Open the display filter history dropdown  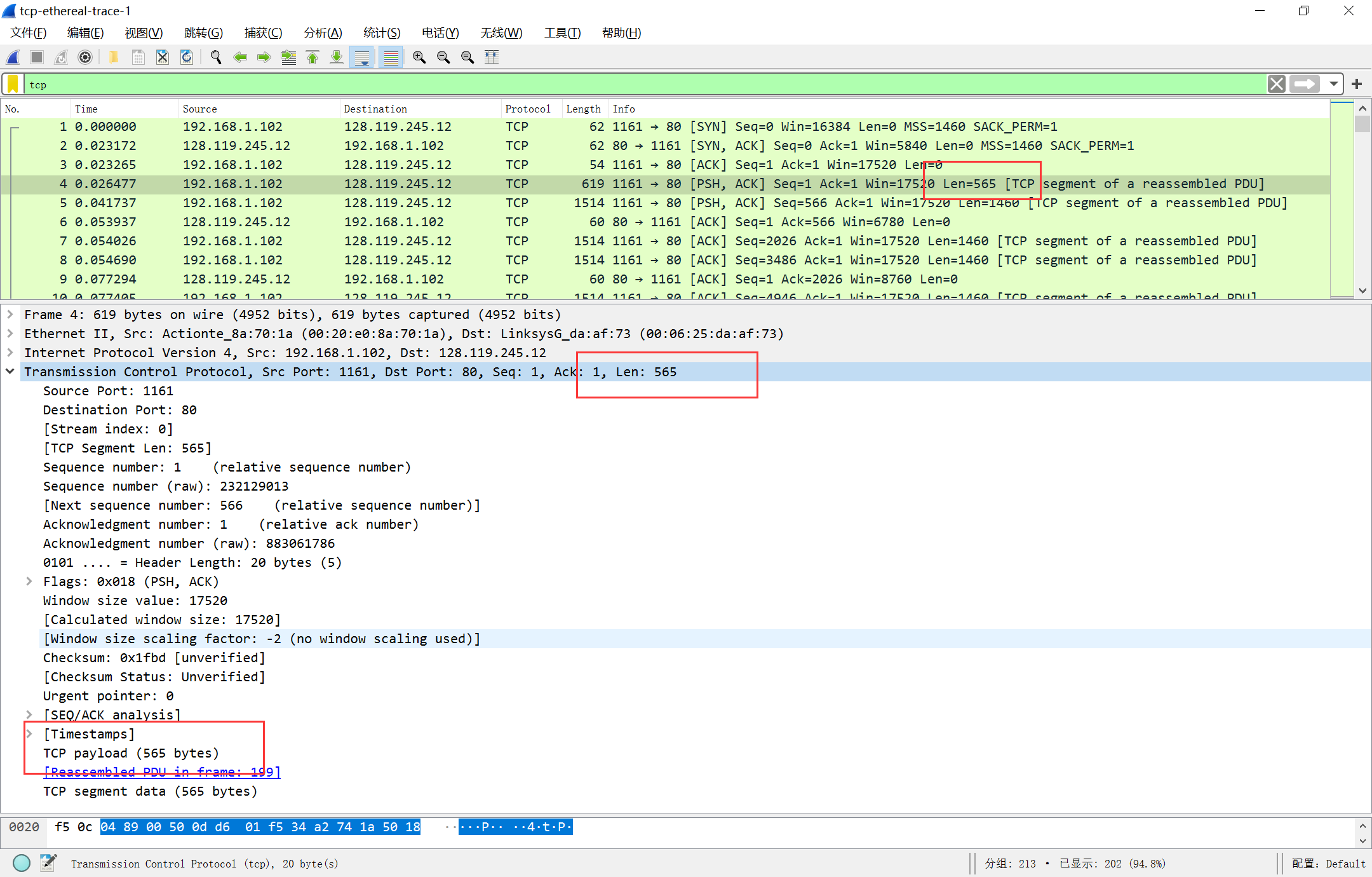click(1333, 85)
